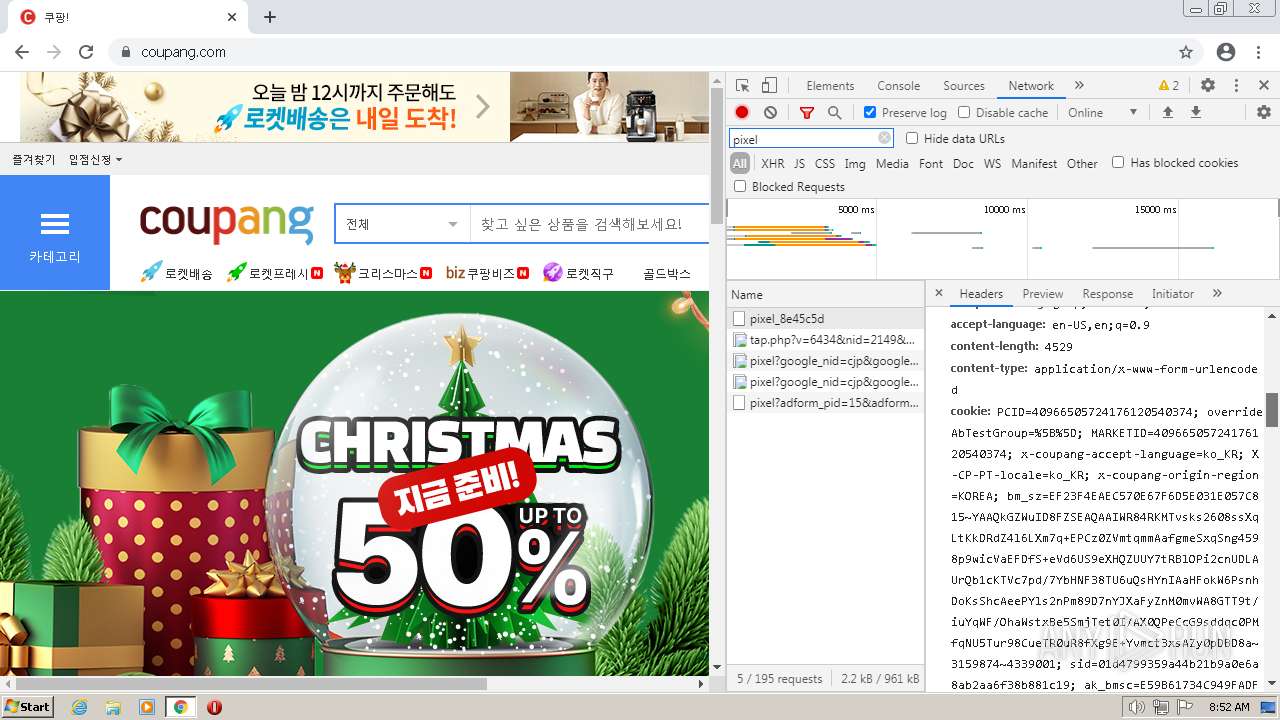Click the Coupang product search box
1280x720 pixels.
(590, 224)
